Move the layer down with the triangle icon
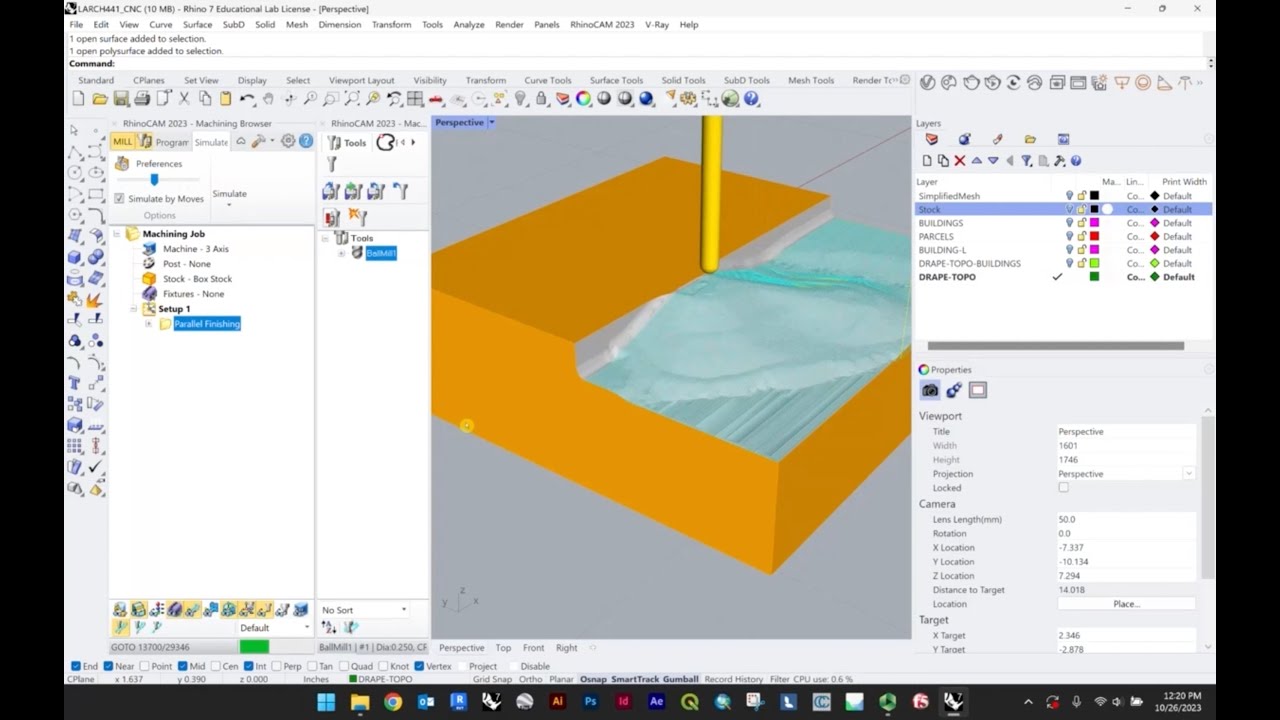This screenshot has width=1280, height=720. coord(993,160)
